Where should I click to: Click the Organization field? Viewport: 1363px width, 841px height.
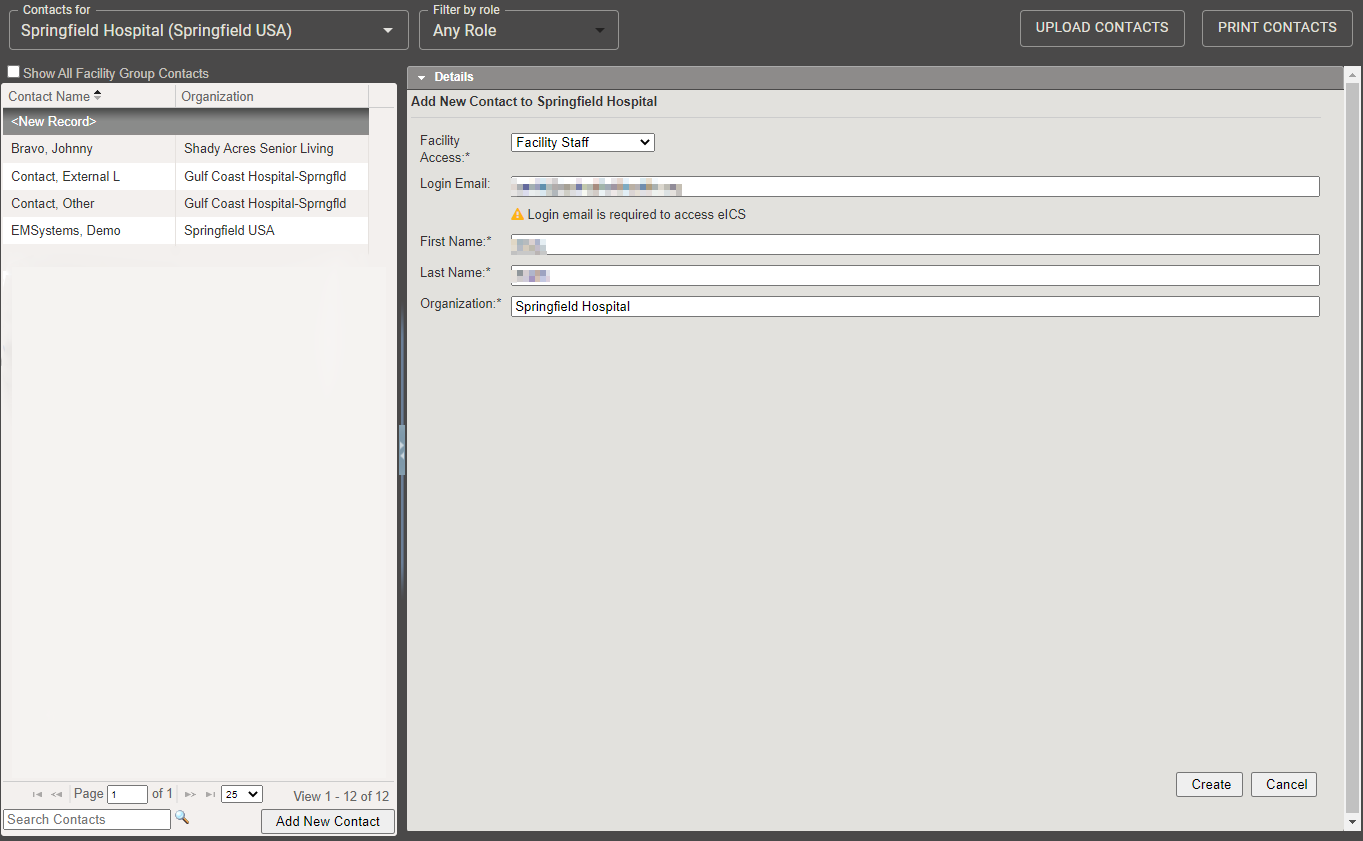tap(915, 306)
